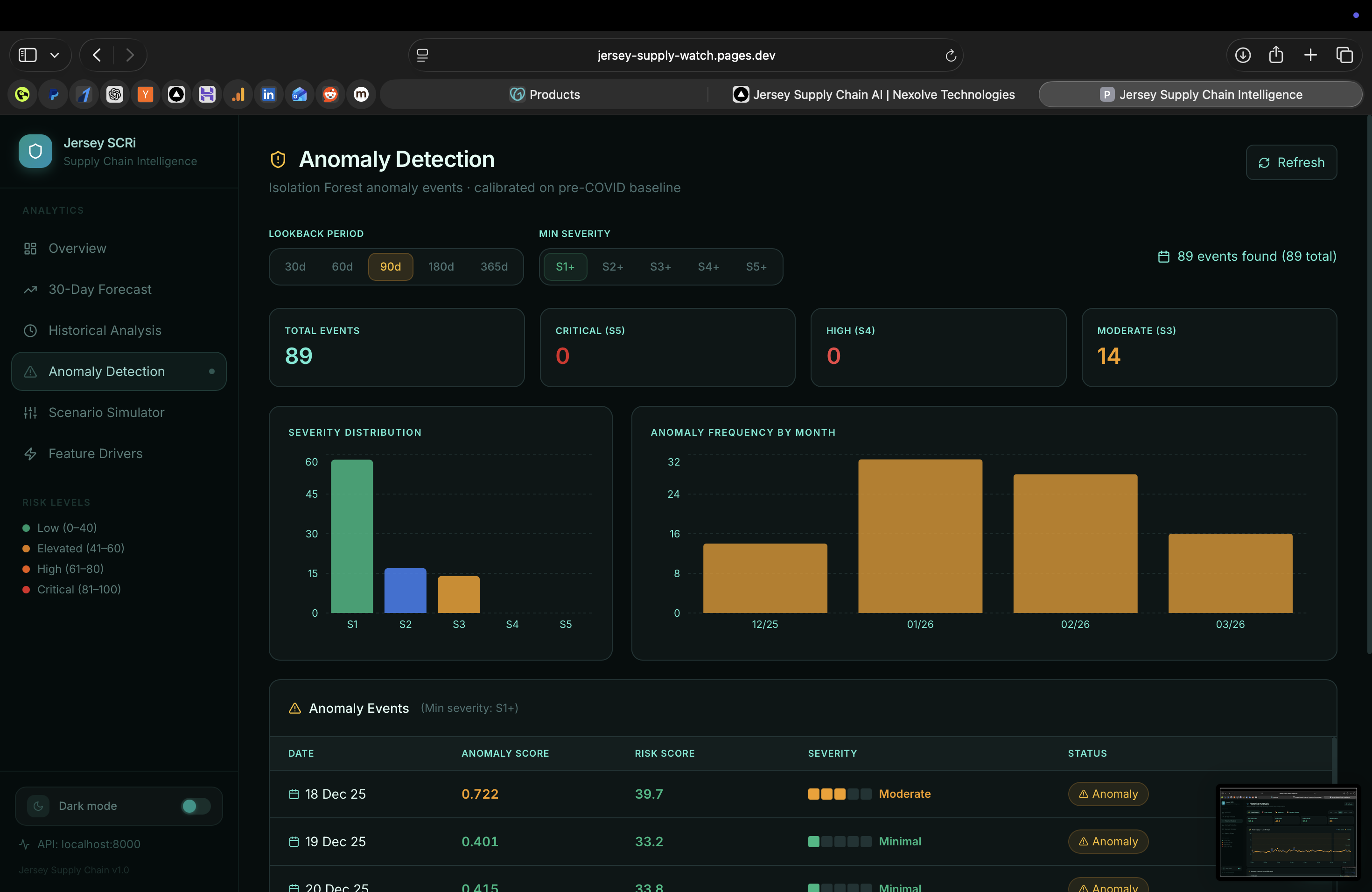Expand the browser tab overview control

point(1345,55)
